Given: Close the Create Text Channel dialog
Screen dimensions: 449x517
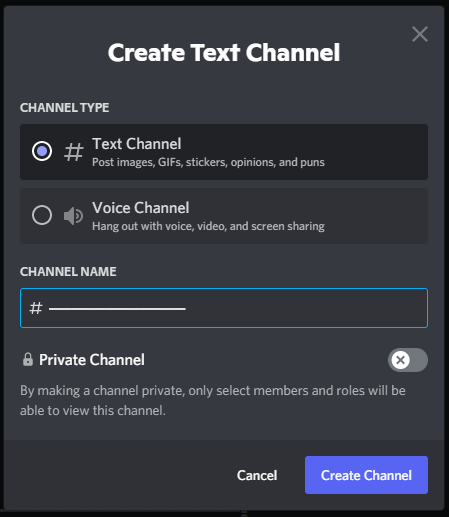Looking at the screenshot, I should click(x=420, y=34).
